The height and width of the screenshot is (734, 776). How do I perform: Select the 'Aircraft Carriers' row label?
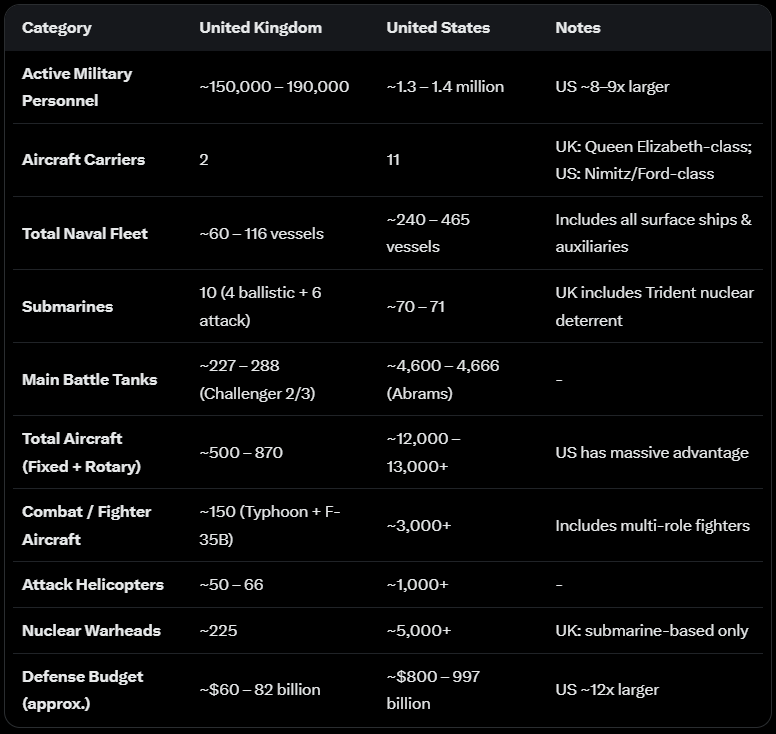pyautogui.click(x=83, y=160)
